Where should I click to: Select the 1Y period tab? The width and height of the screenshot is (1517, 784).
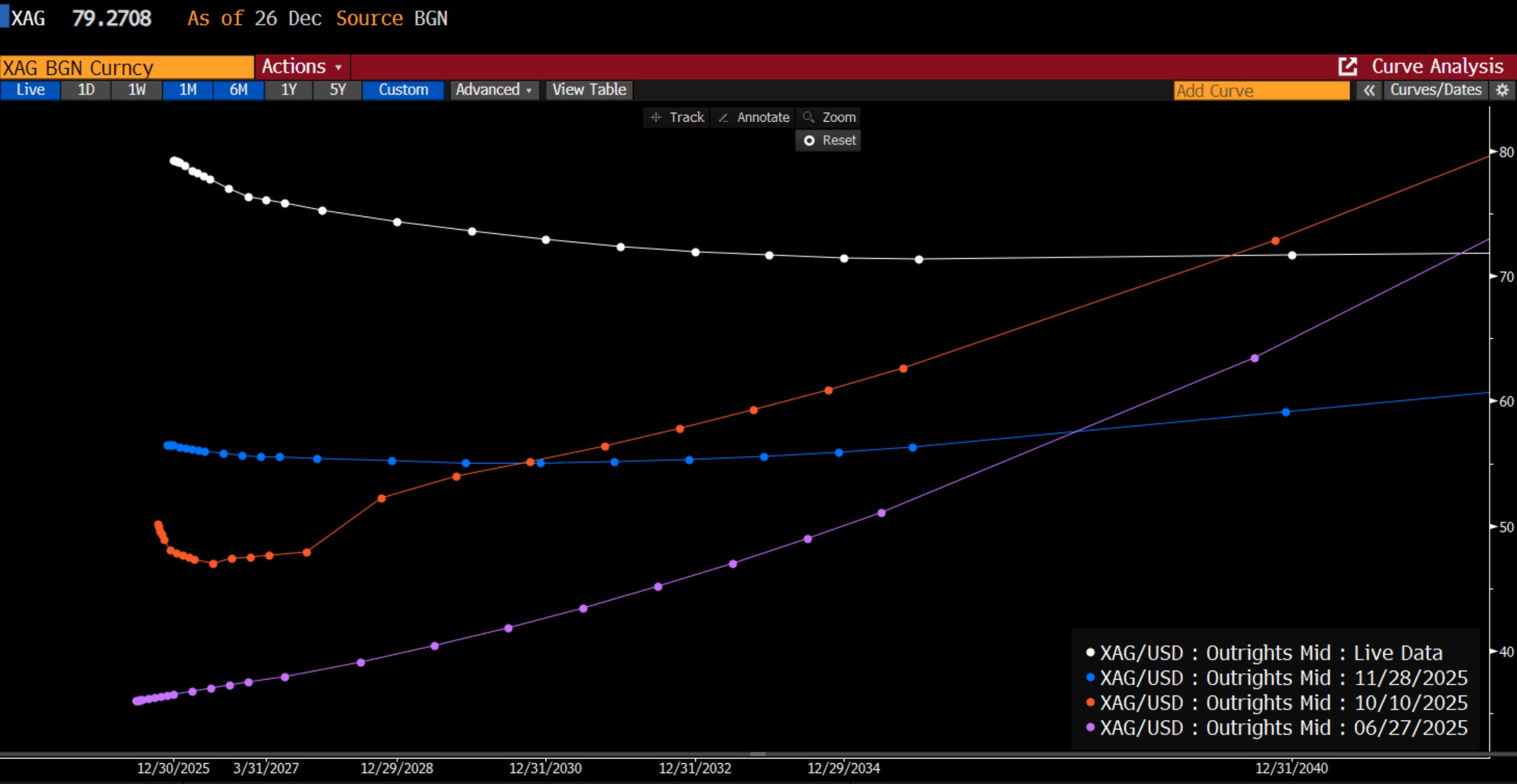point(289,90)
